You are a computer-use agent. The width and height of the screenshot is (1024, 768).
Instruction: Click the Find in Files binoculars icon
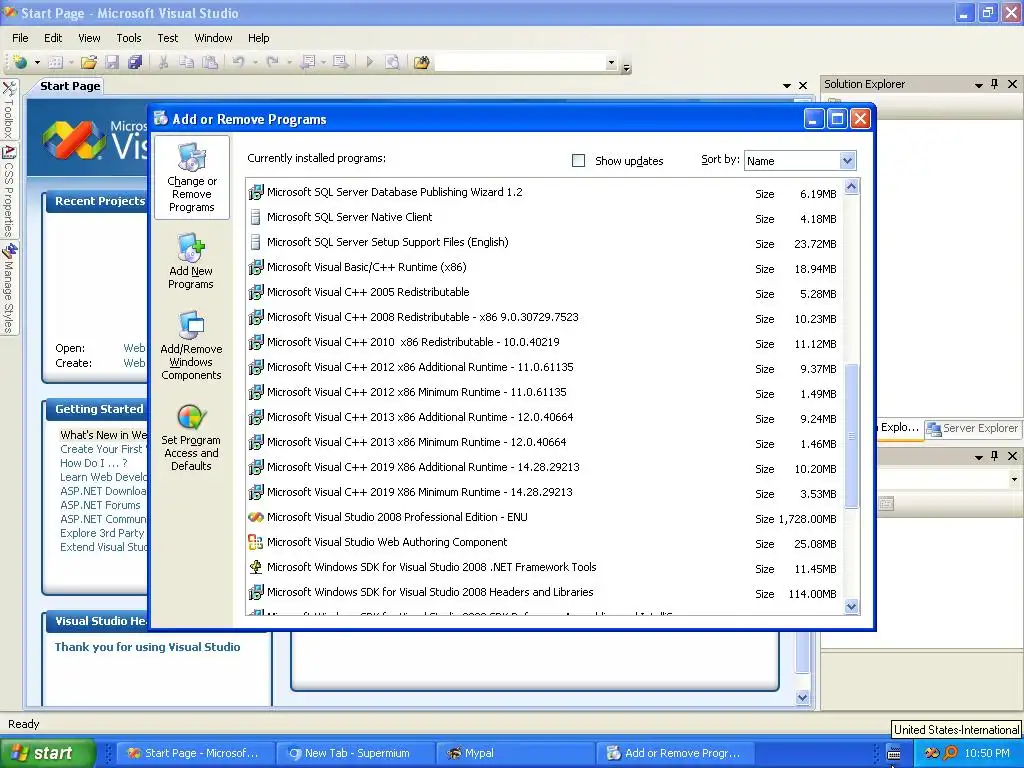click(x=421, y=62)
